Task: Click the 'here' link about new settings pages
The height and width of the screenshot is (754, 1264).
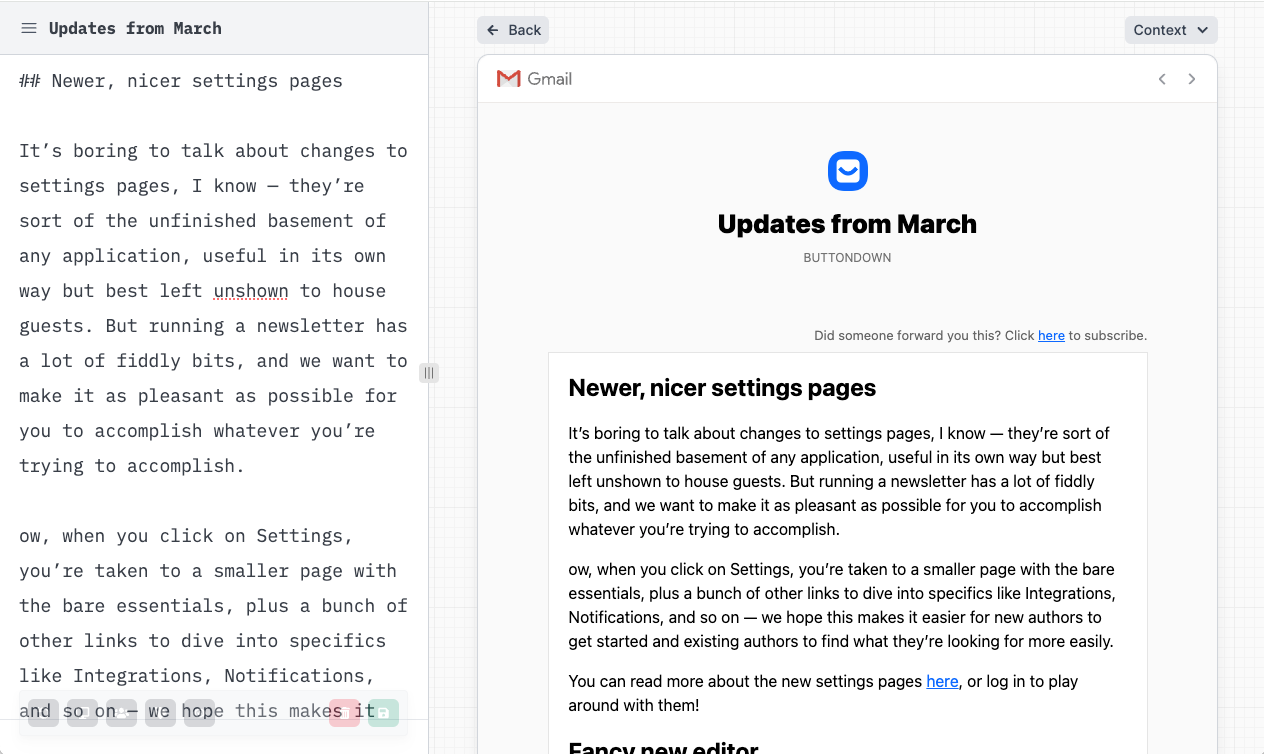Action: click(942, 681)
